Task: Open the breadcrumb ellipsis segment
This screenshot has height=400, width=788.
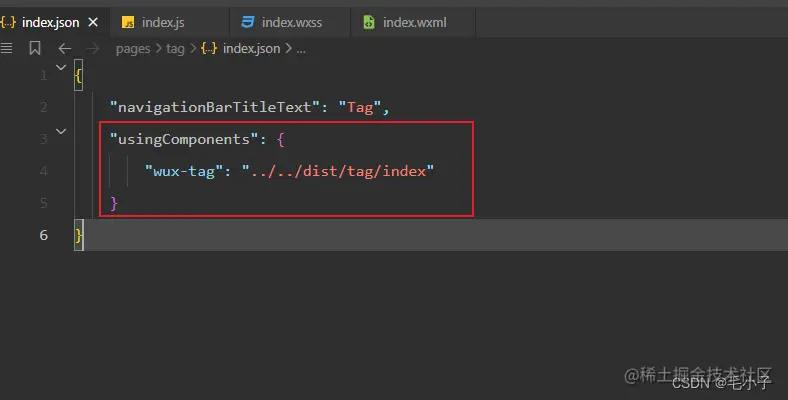Action: pos(301,50)
